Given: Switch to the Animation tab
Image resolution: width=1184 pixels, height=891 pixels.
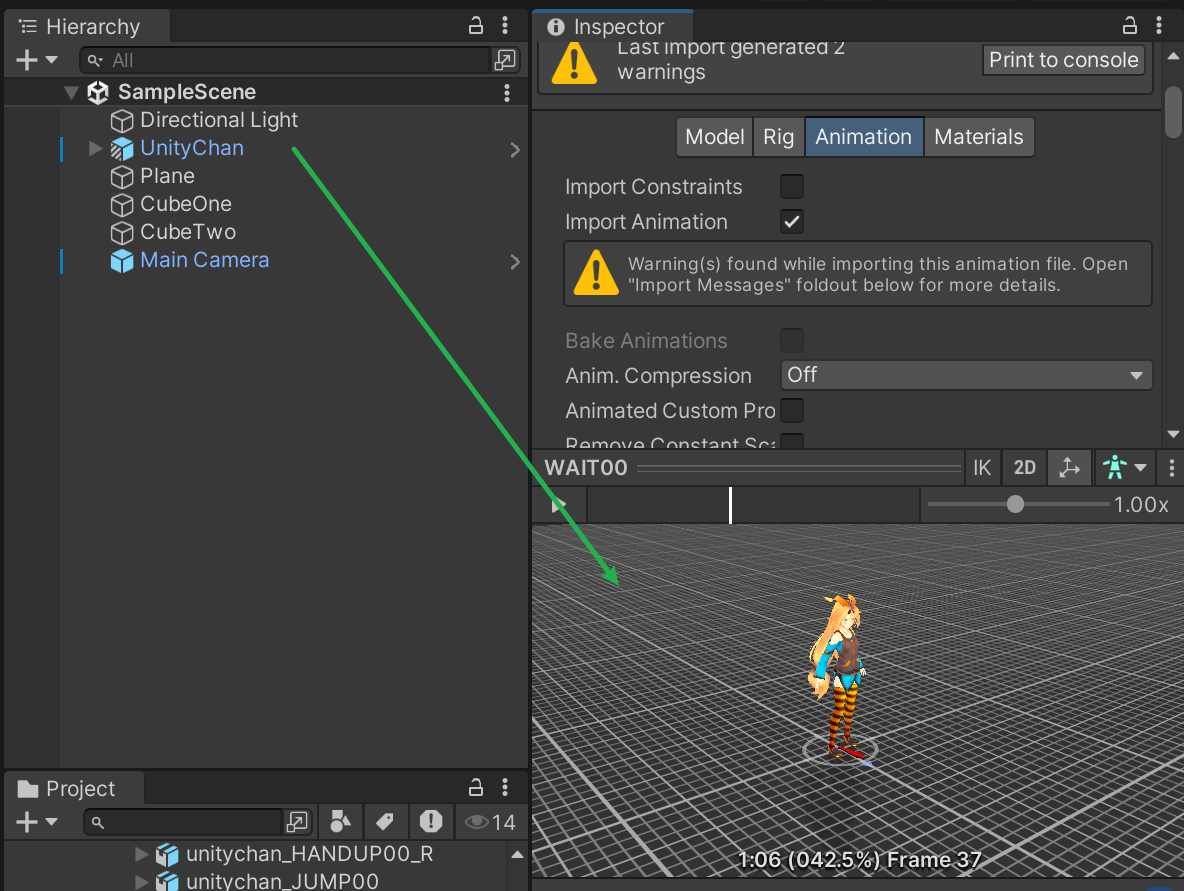Looking at the screenshot, I should click(x=864, y=137).
